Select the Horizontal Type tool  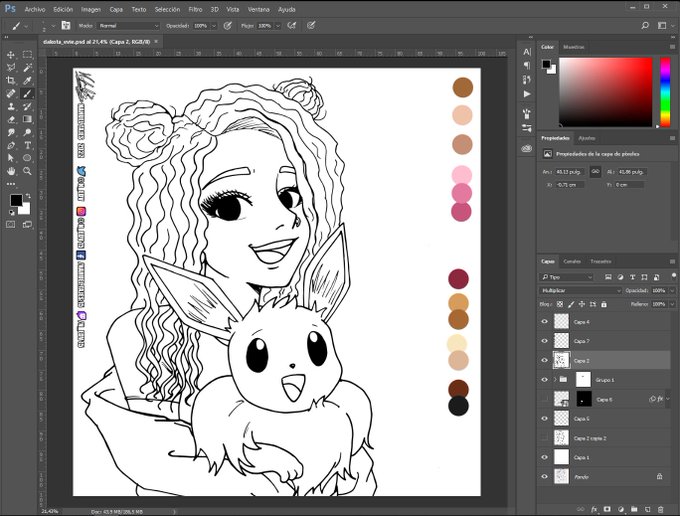click(x=27, y=145)
